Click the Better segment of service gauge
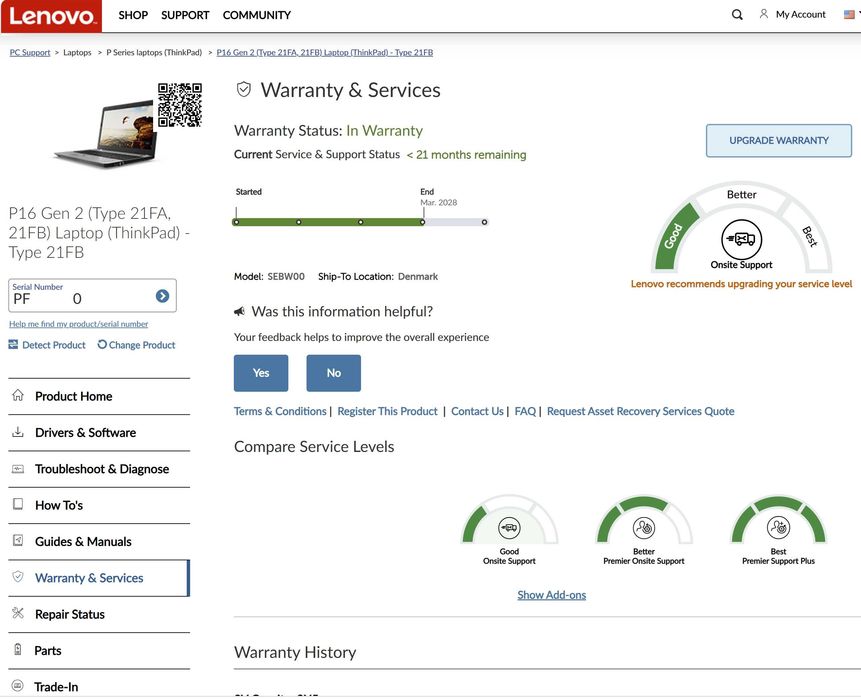The image size is (861, 699). tap(741, 194)
